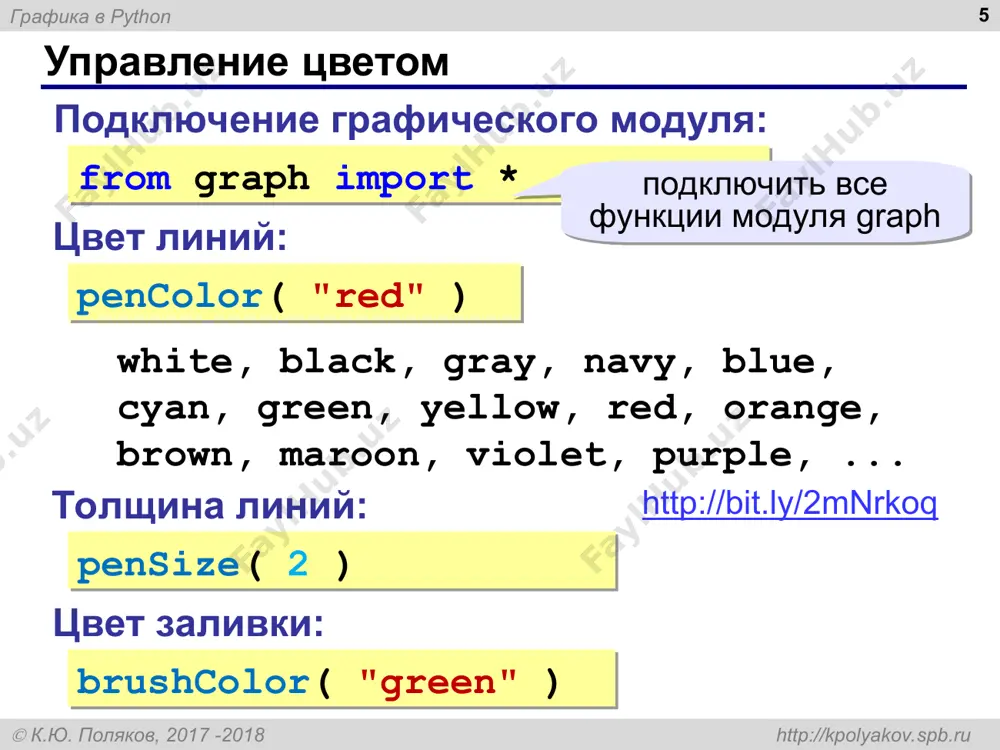This screenshot has height=750, width=1000.
Task: Click the penSize( 2 ) code box
Action: pos(342,561)
